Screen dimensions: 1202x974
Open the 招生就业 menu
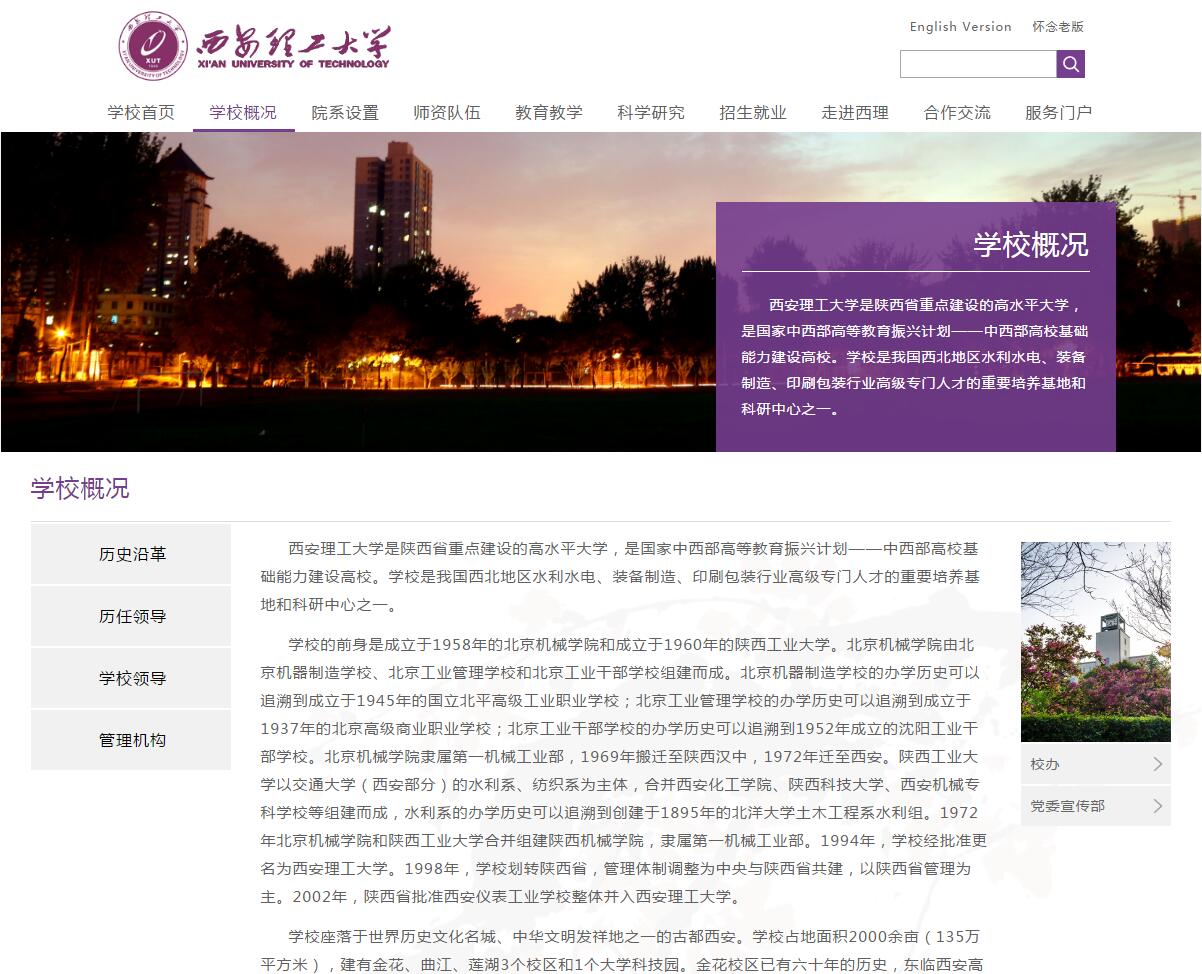tap(753, 112)
